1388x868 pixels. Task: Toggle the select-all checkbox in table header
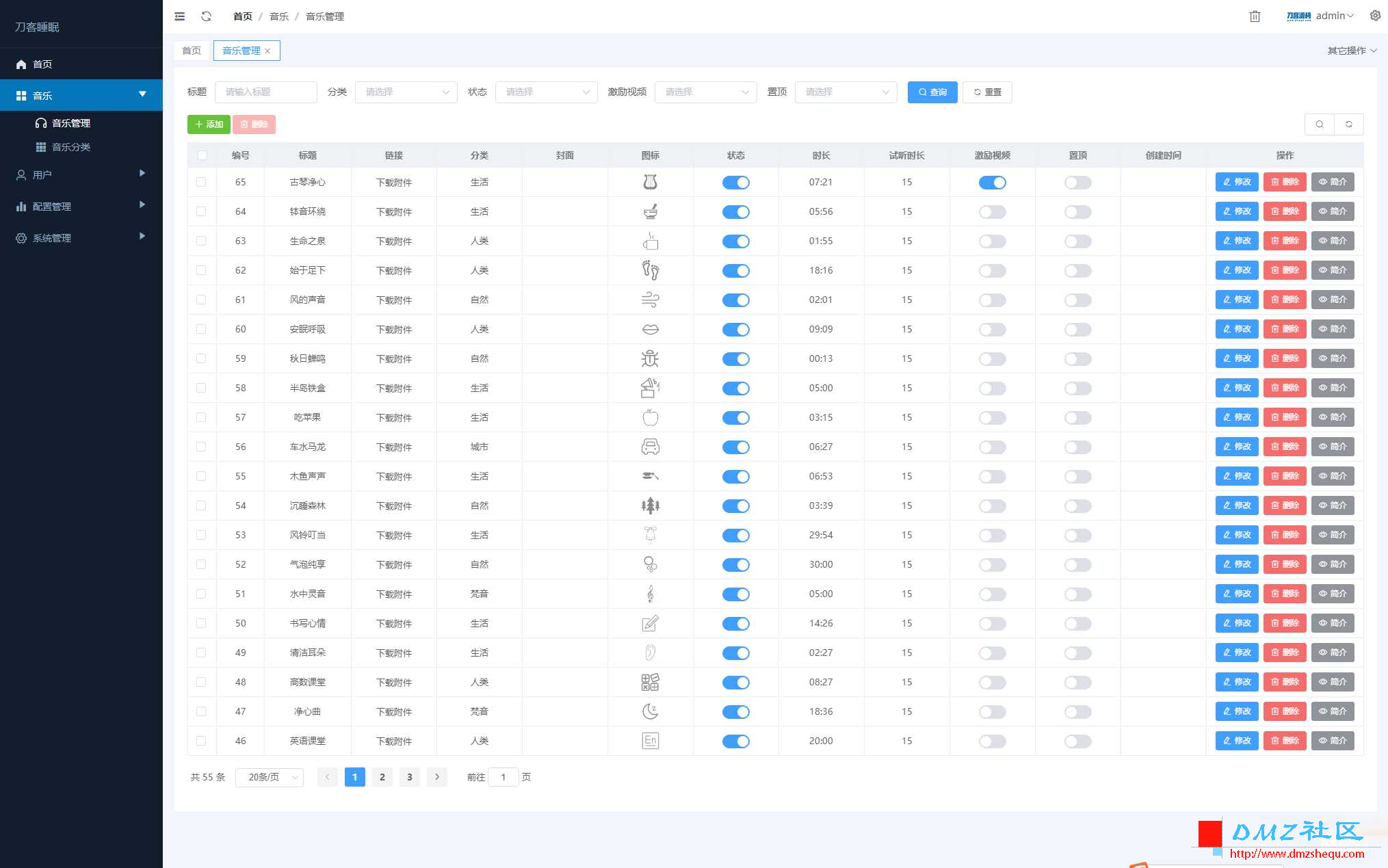(x=202, y=155)
